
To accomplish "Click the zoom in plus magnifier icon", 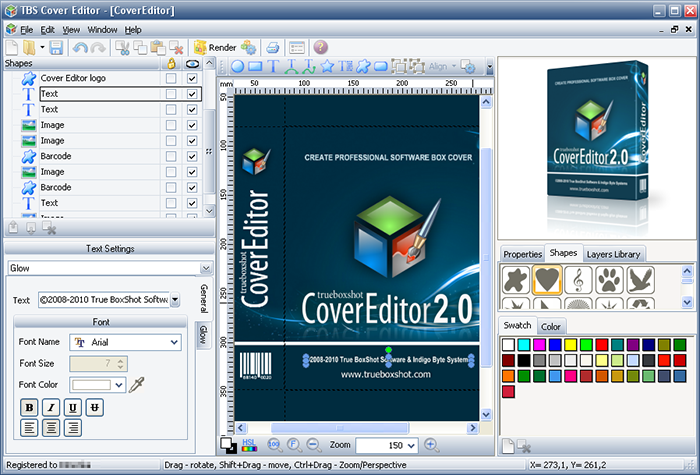I will click(431, 445).
